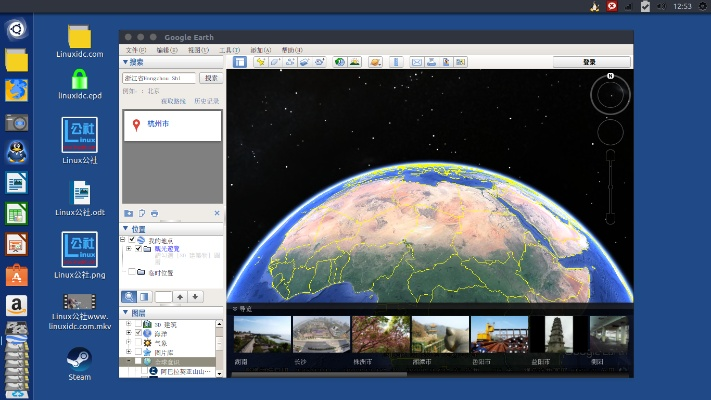Viewport: 711px width, 400px height.
Task: Collapse the 导览 tour strip chevron
Action: [235, 309]
